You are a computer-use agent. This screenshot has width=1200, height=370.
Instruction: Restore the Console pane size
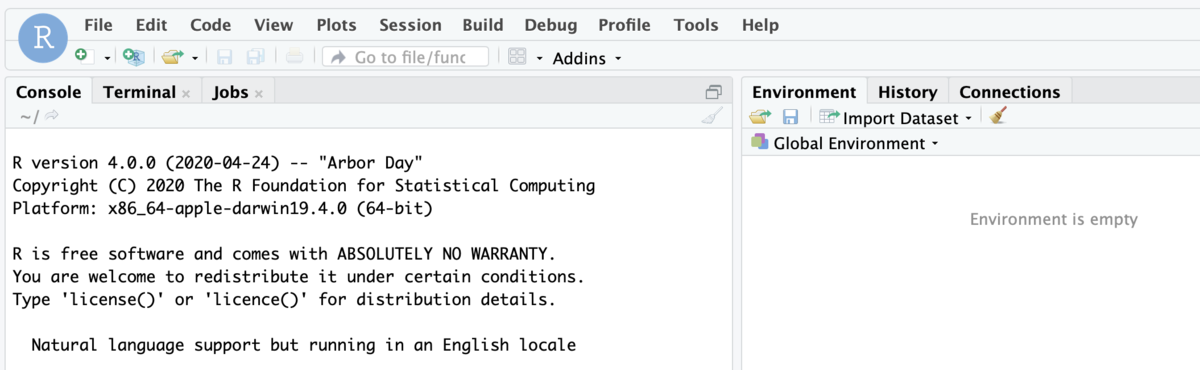[713, 92]
